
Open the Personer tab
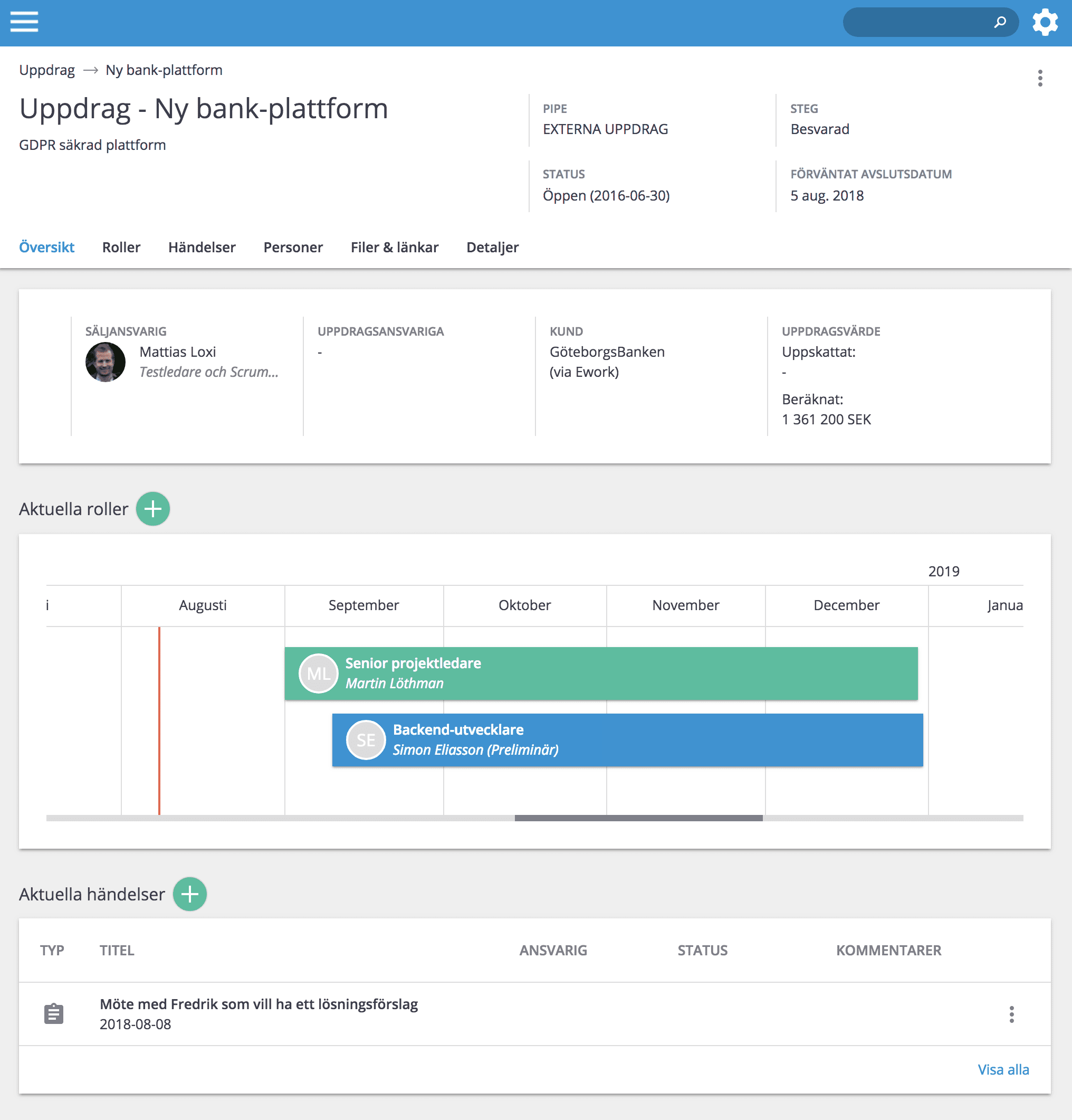pyautogui.click(x=293, y=248)
